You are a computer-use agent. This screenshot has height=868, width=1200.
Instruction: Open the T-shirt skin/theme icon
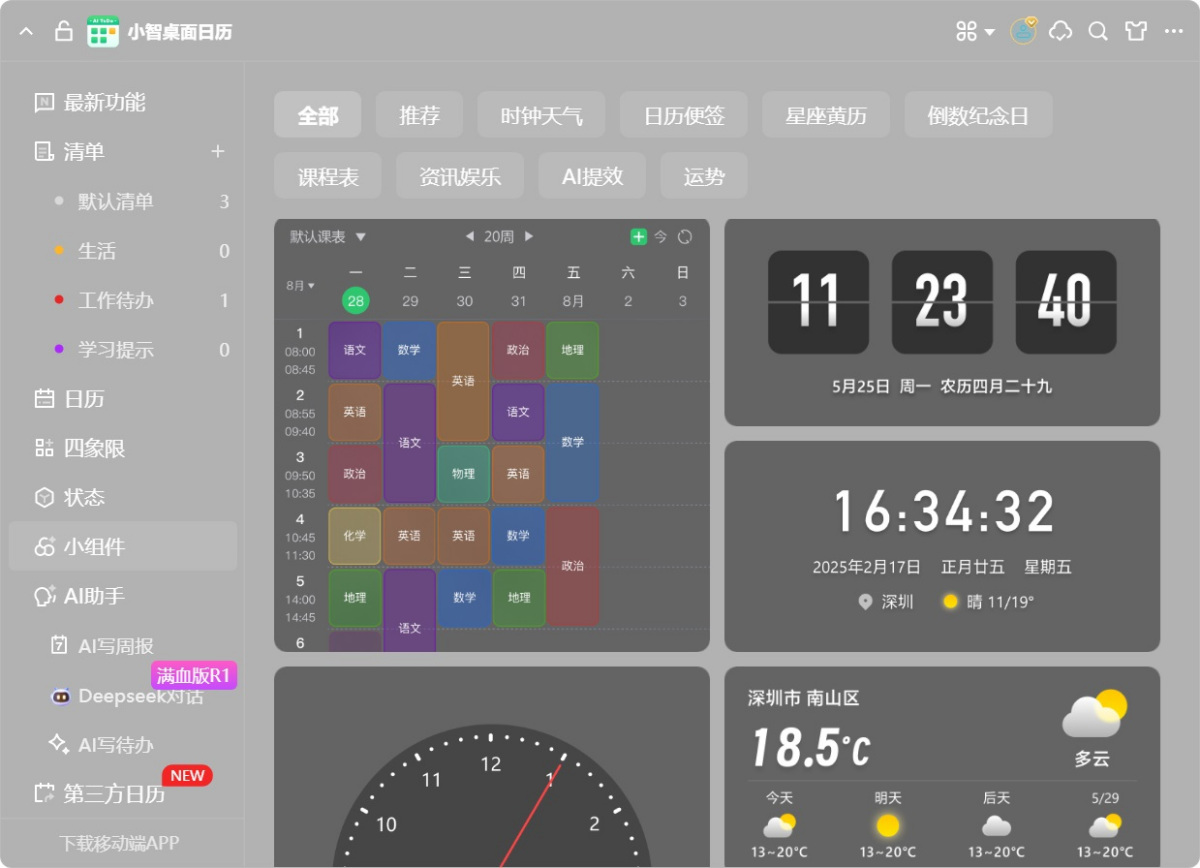coord(1135,31)
